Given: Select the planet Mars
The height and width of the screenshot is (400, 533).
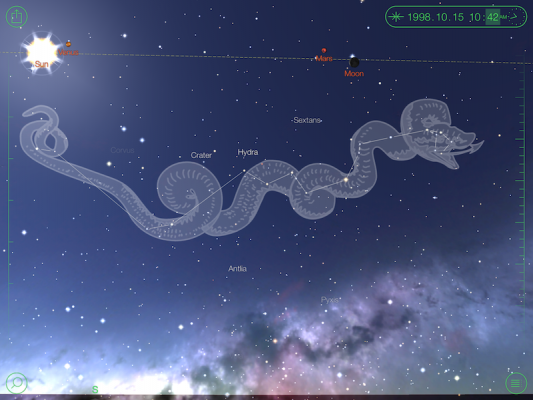Looking at the screenshot, I should [324, 51].
